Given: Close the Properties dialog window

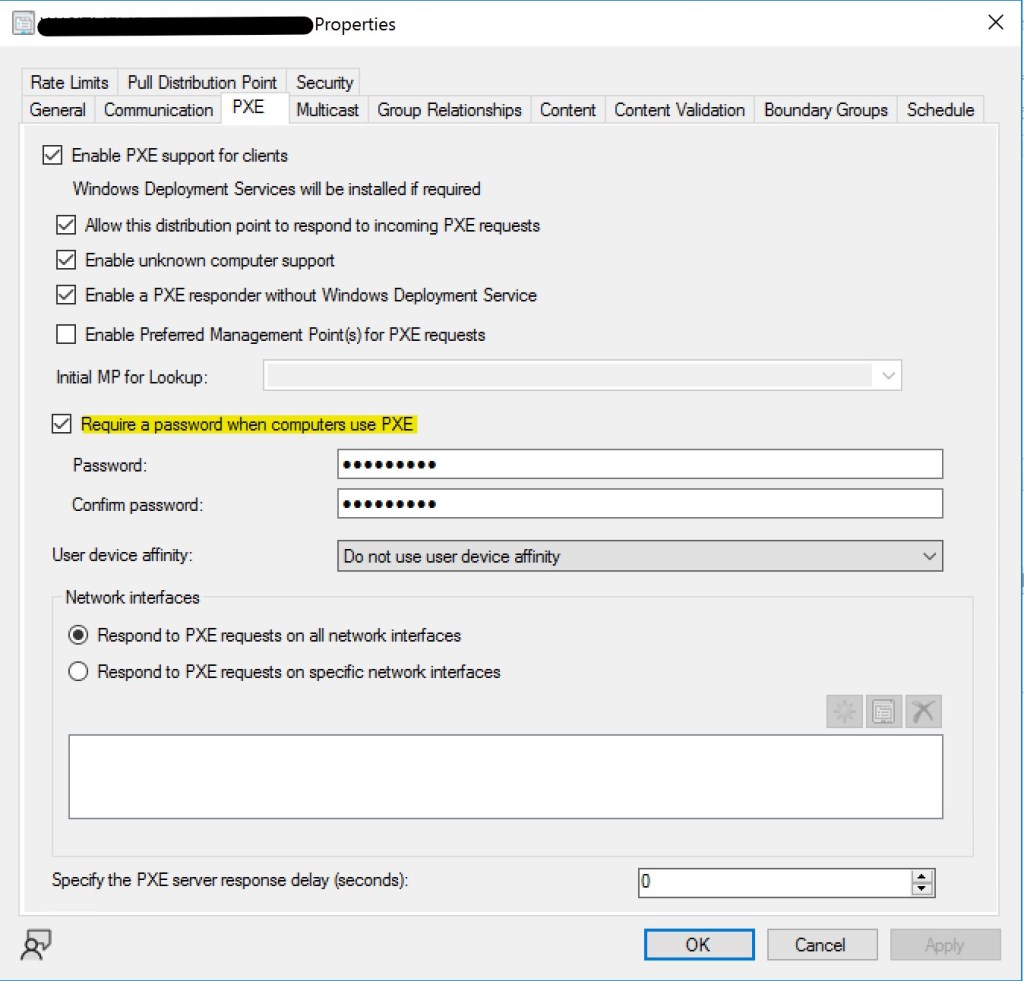Looking at the screenshot, I should coord(995,23).
